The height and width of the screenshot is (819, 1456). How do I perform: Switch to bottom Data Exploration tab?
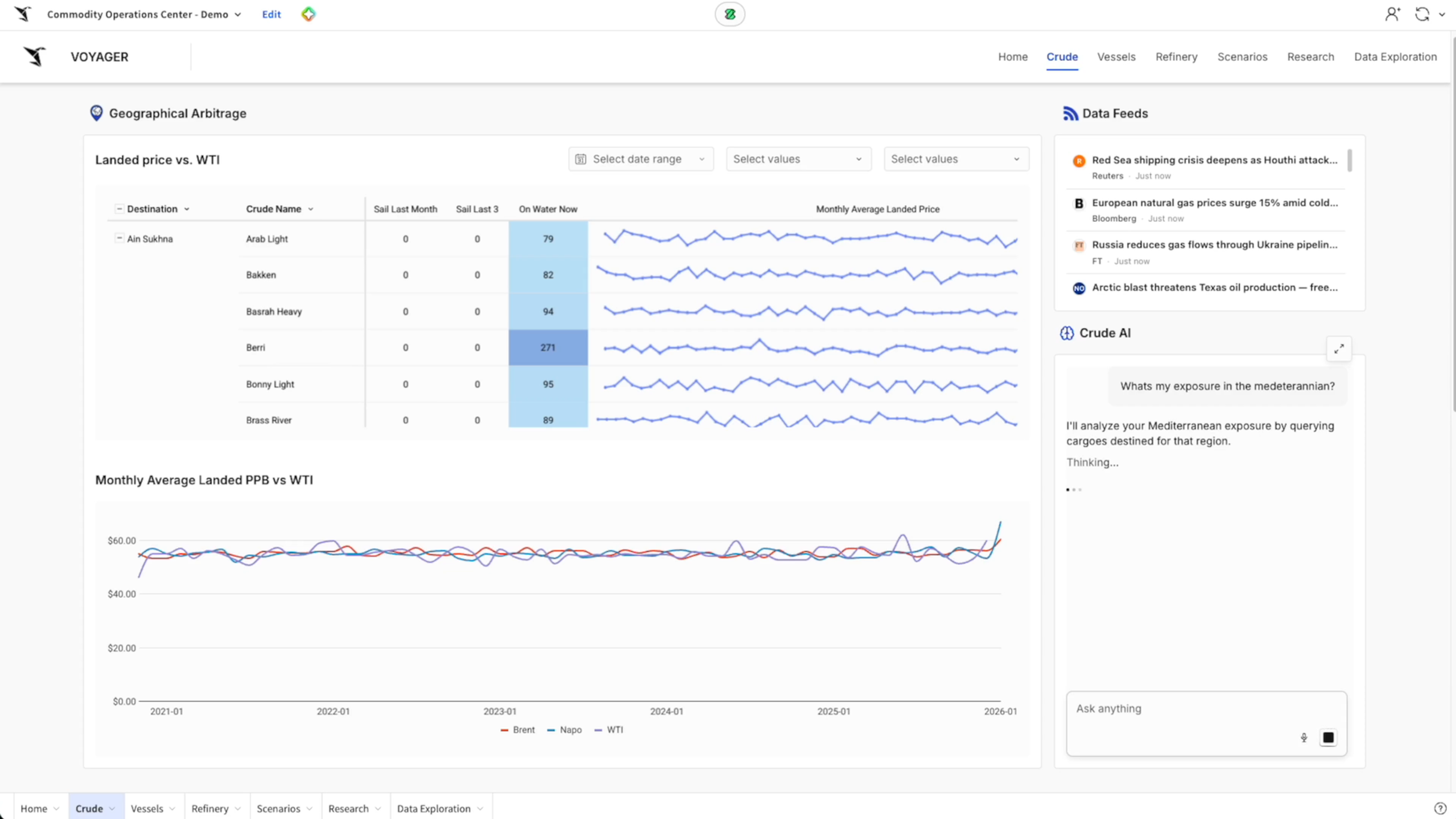tap(433, 809)
